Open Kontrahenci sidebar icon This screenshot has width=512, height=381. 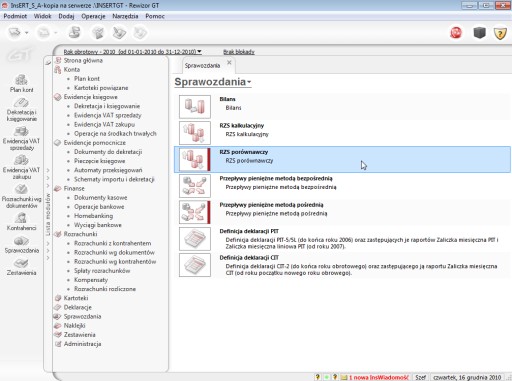[21, 222]
